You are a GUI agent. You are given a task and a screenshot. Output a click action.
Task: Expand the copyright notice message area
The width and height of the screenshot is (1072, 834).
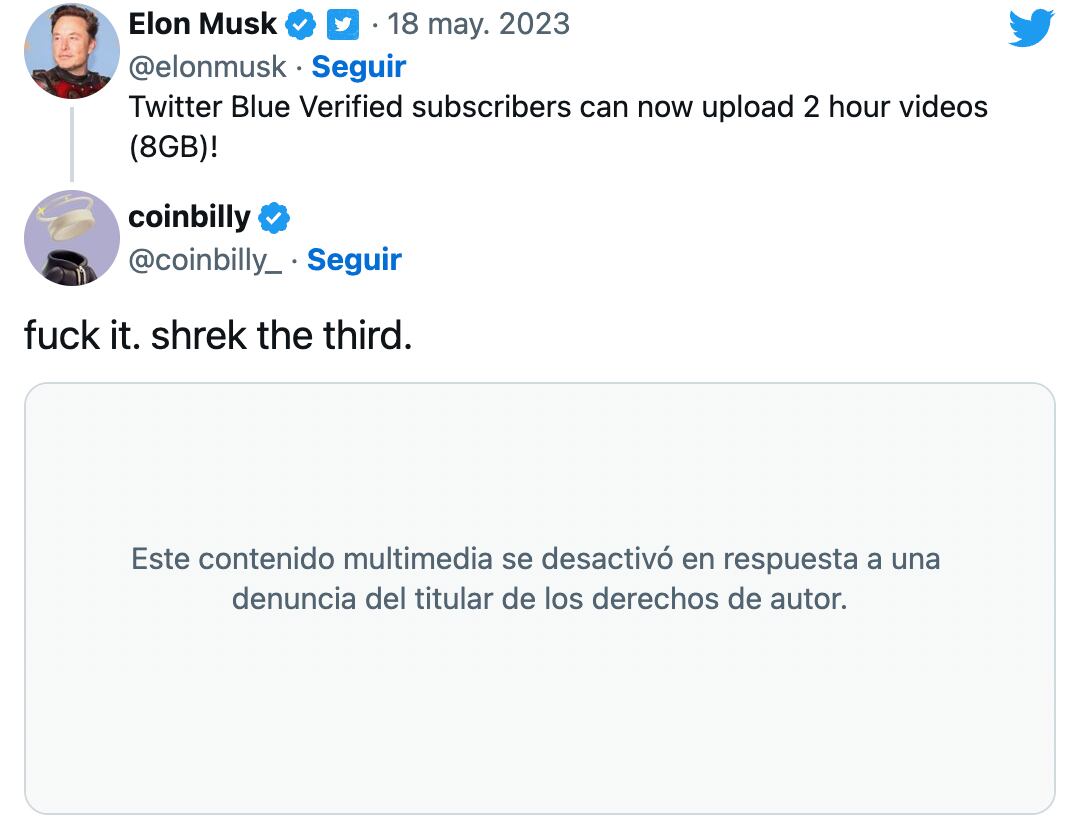click(x=536, y=580)
